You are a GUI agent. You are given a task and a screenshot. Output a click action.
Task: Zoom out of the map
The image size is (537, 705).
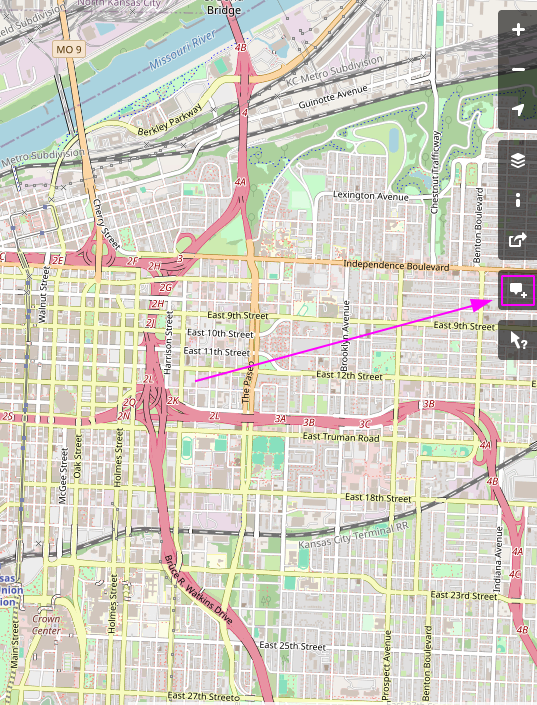point(518,70)
